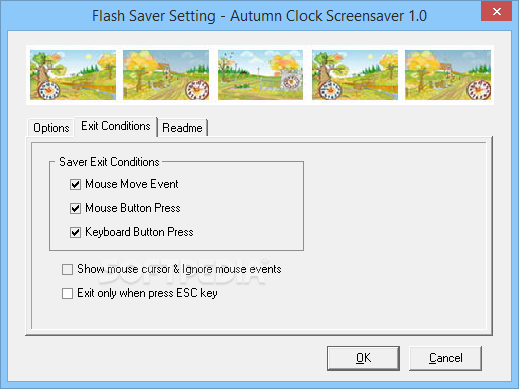Toggle the Mouse Button Press checkbox
This screenshot has width=519, height=389.
[75, 208]
